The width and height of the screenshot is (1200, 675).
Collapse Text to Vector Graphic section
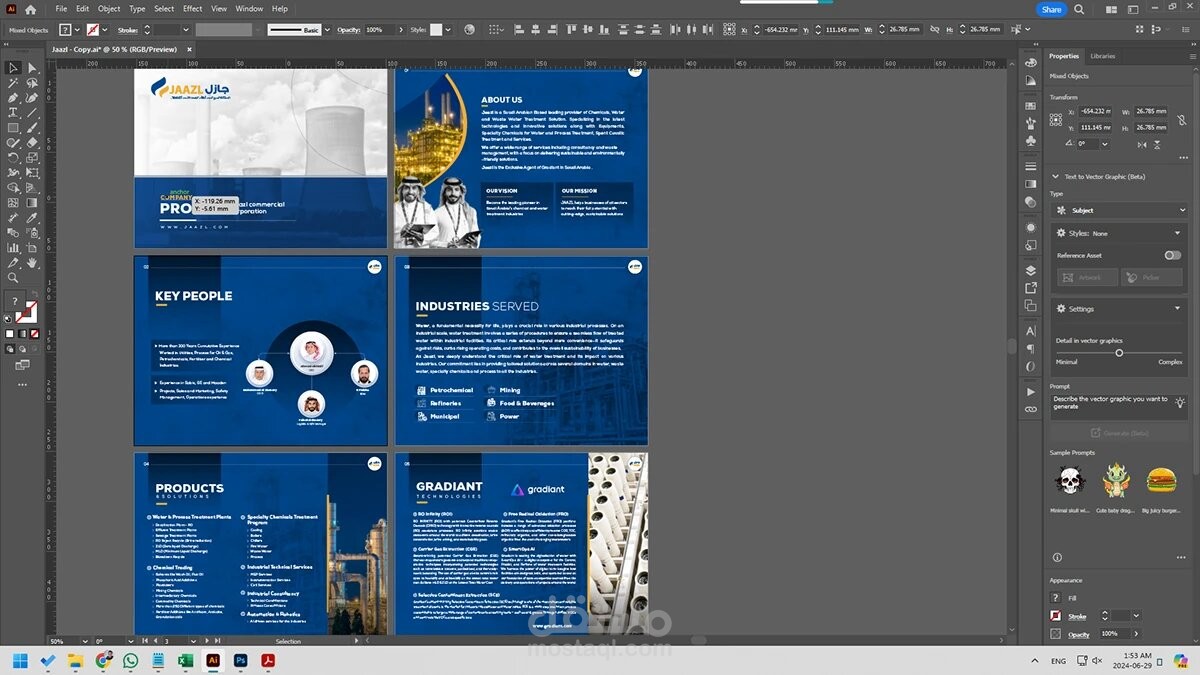[1055, 176]
